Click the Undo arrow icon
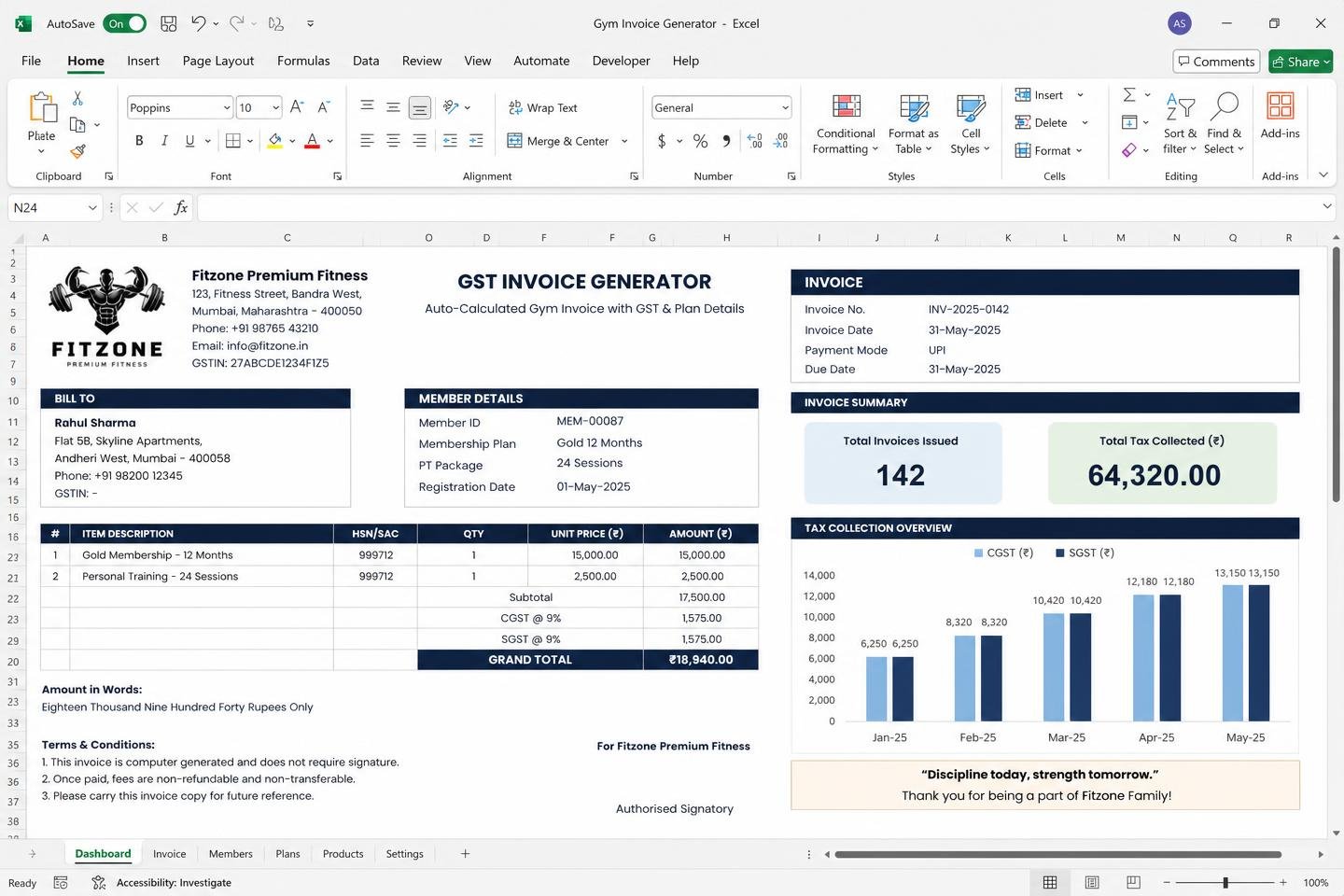This screenshot has height=896, width=1344. [x=198, y=23]
